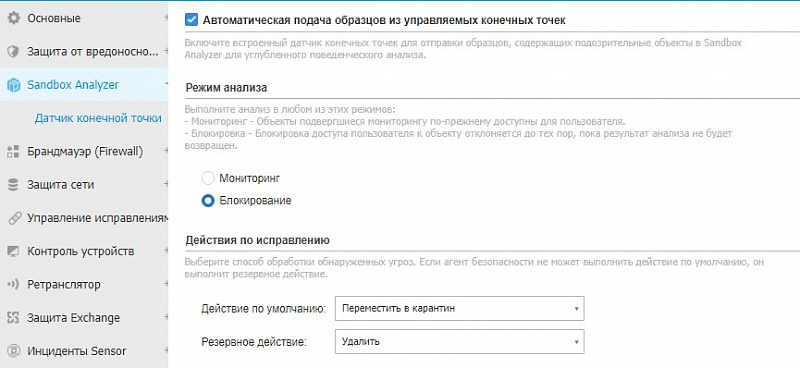Expand the Основные section plus sign
The height and width of the screenshot is (368, 800).
point(165,18)
